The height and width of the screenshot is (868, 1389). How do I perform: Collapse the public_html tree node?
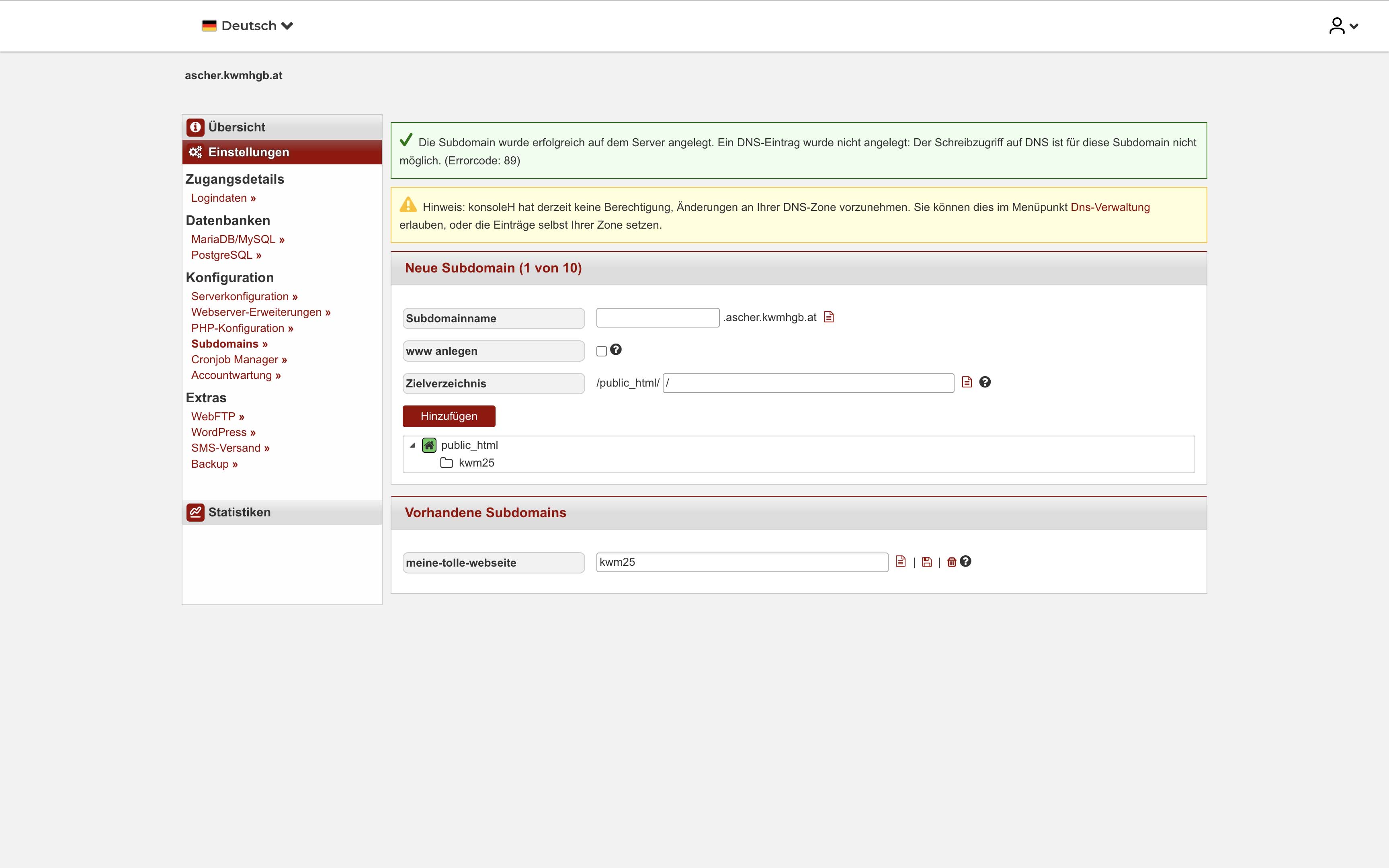tap(412, 446)
